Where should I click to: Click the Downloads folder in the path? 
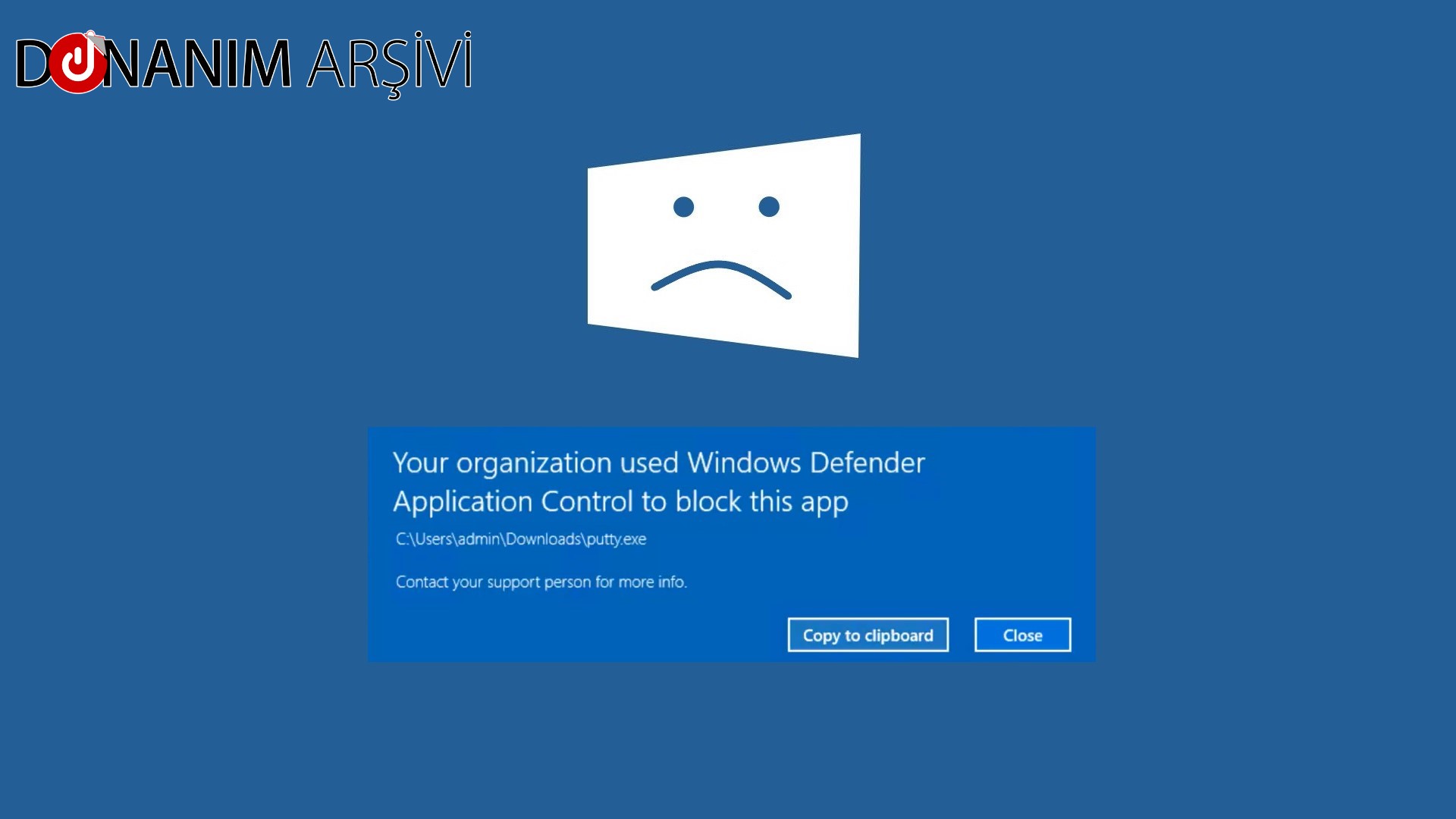[543, 539]
